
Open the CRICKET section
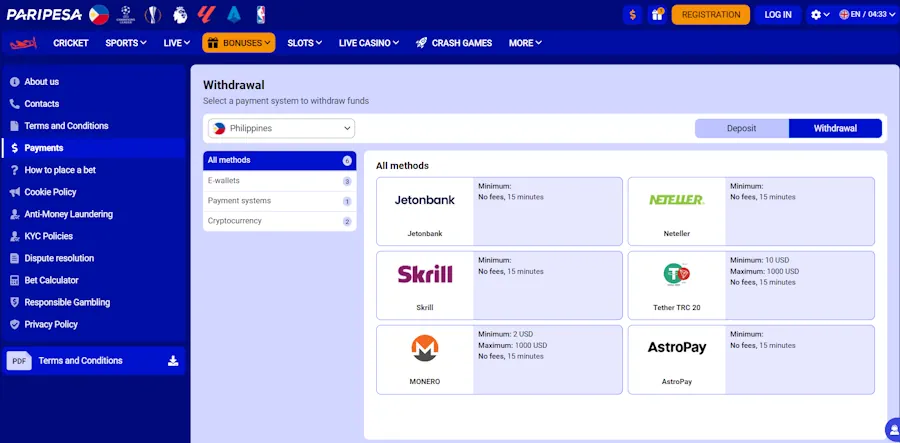[x=71, y=43]
